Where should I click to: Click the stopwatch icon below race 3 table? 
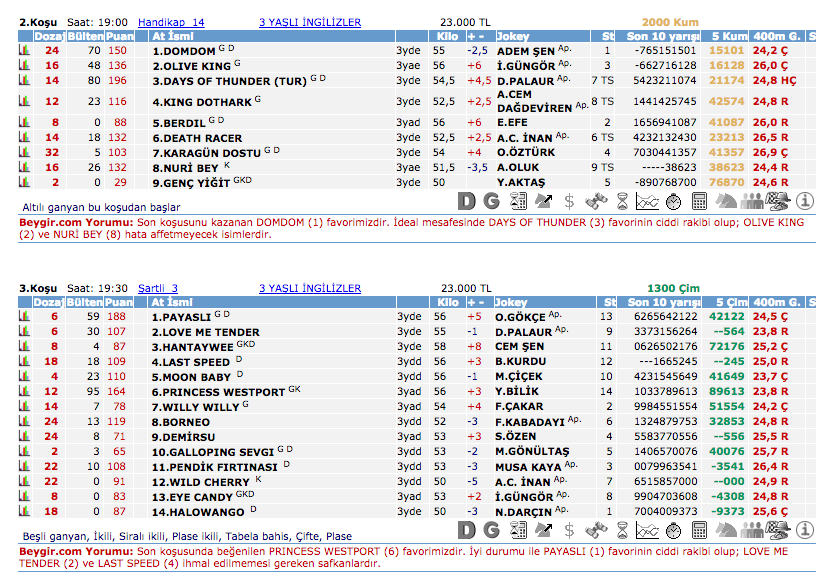click(673, 529)
